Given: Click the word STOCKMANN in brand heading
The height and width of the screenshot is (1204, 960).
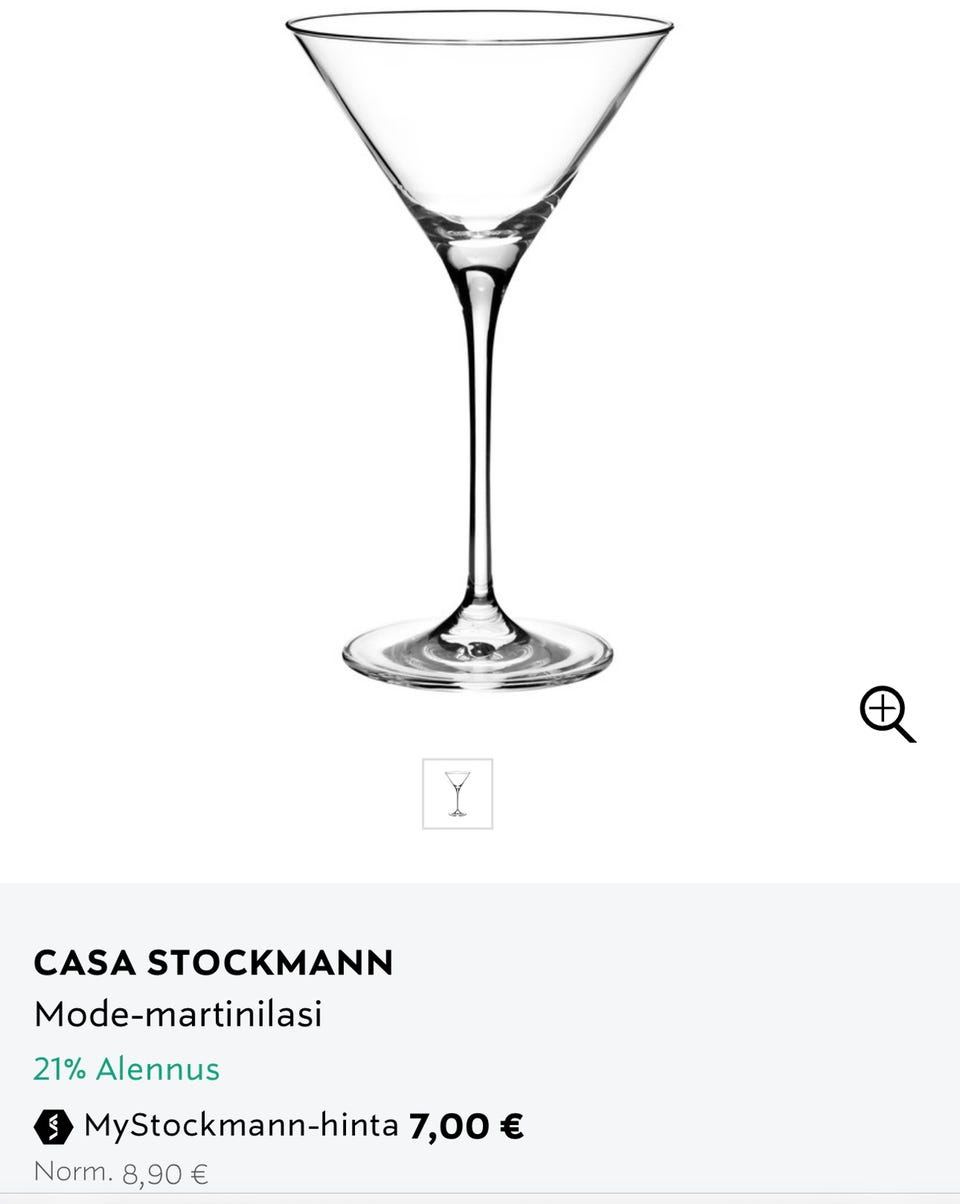Looking at the screenshot, I should [x=270, y=962].
